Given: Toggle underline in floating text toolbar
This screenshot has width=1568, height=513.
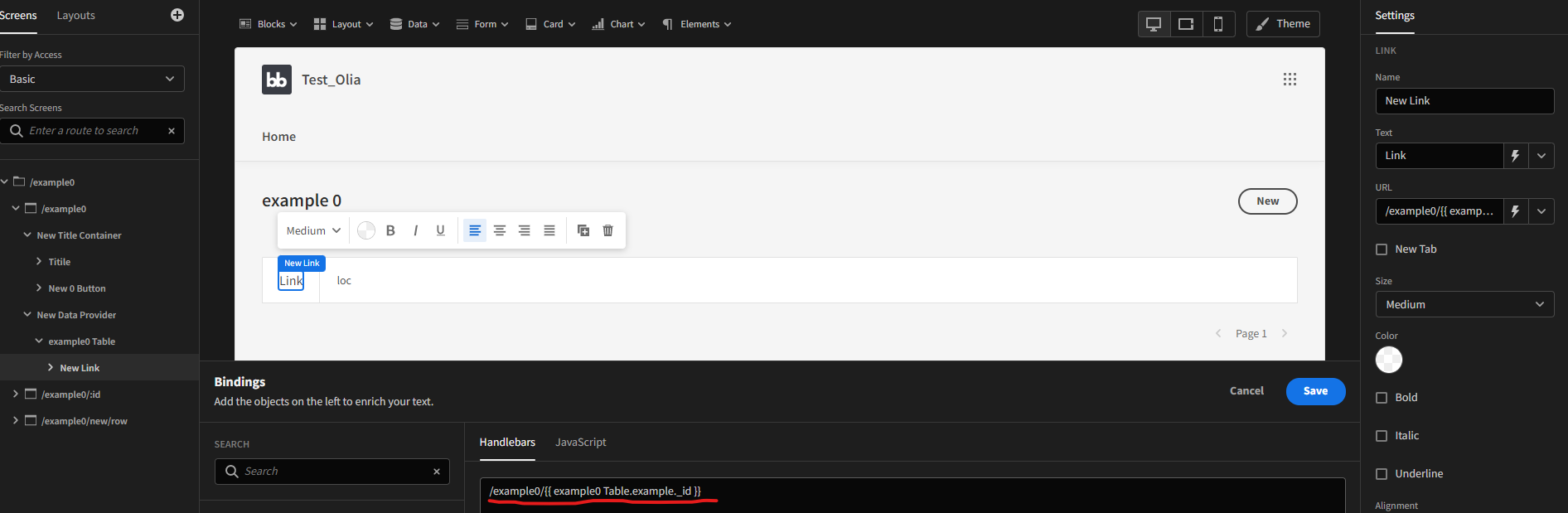Looking at the screenshot, I should [440, 230].
